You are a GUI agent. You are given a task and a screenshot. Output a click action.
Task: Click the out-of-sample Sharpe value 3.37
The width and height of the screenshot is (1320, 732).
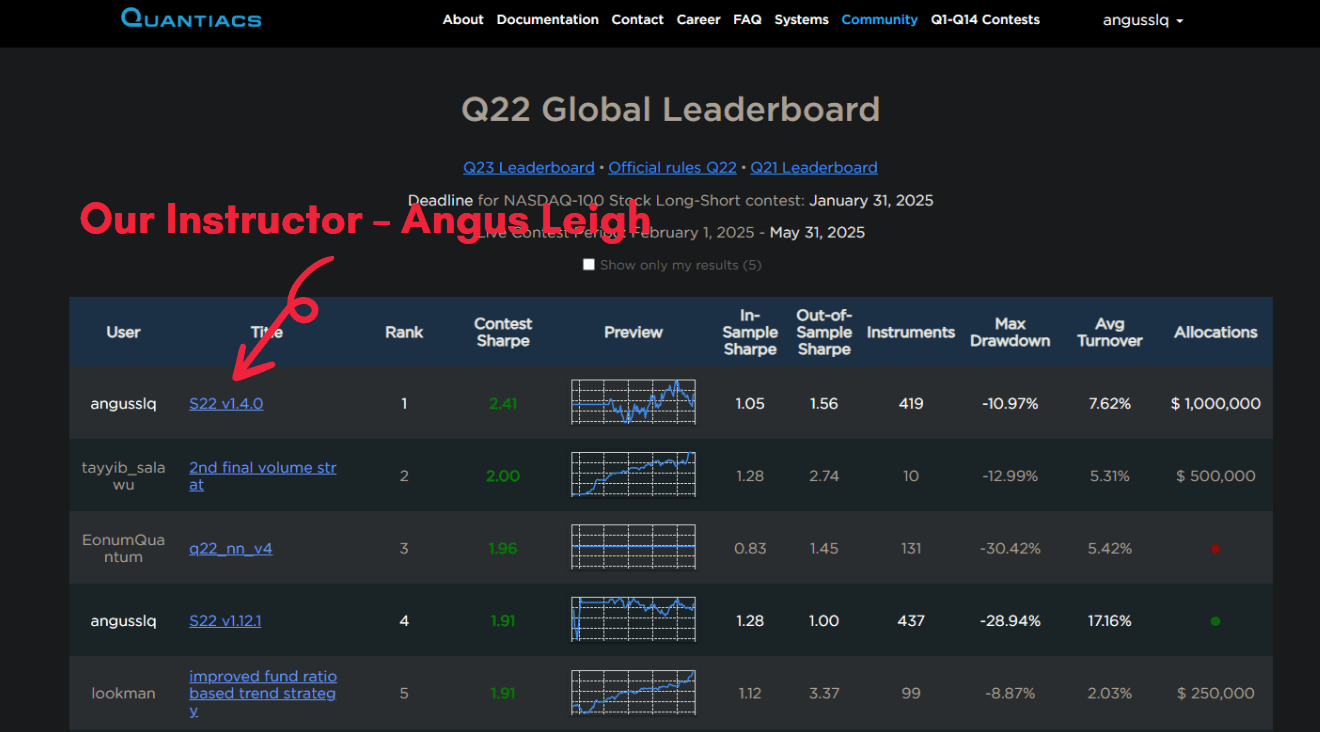tap(824, 693)
